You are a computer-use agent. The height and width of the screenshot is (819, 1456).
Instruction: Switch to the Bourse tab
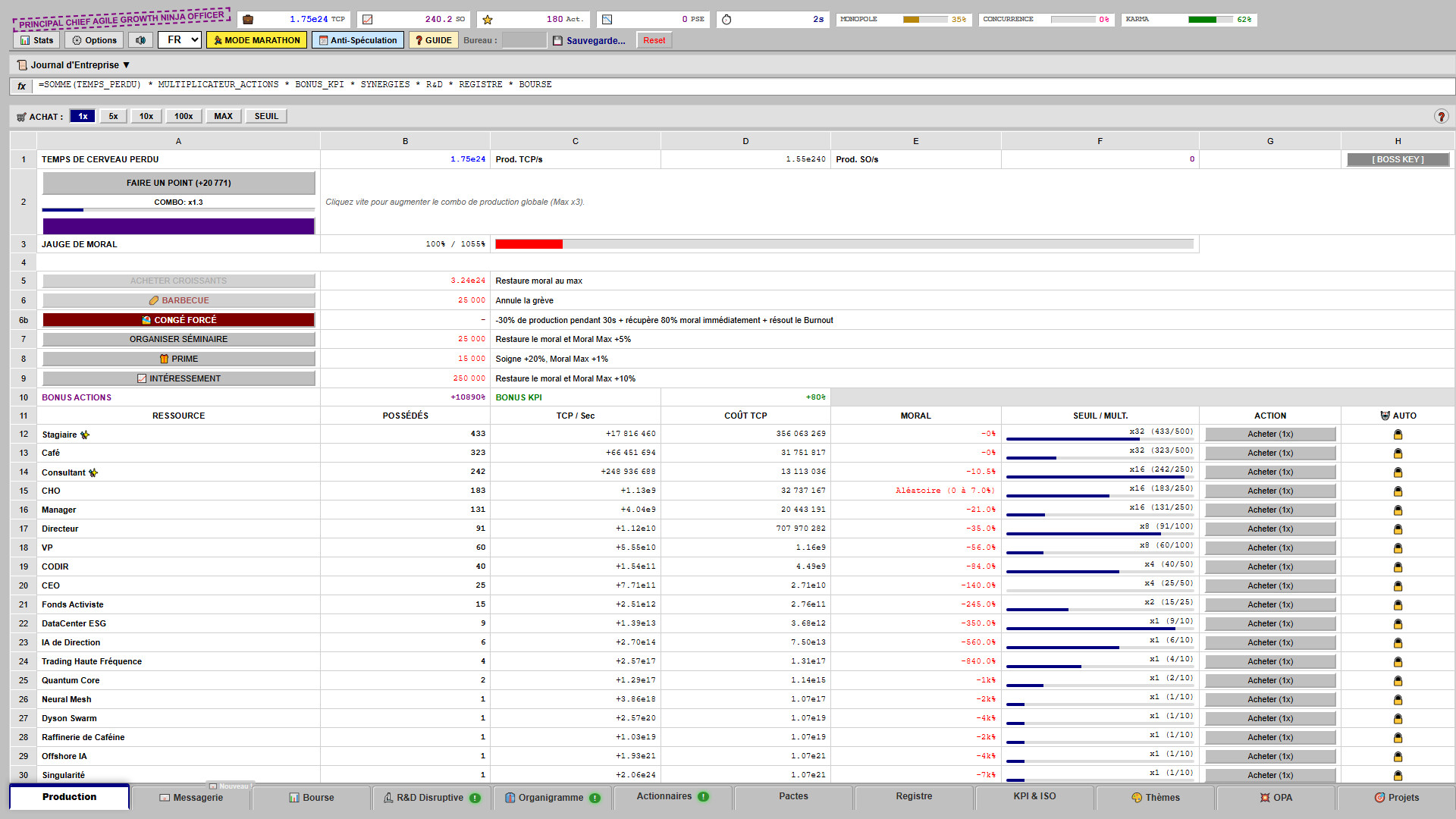312,797
